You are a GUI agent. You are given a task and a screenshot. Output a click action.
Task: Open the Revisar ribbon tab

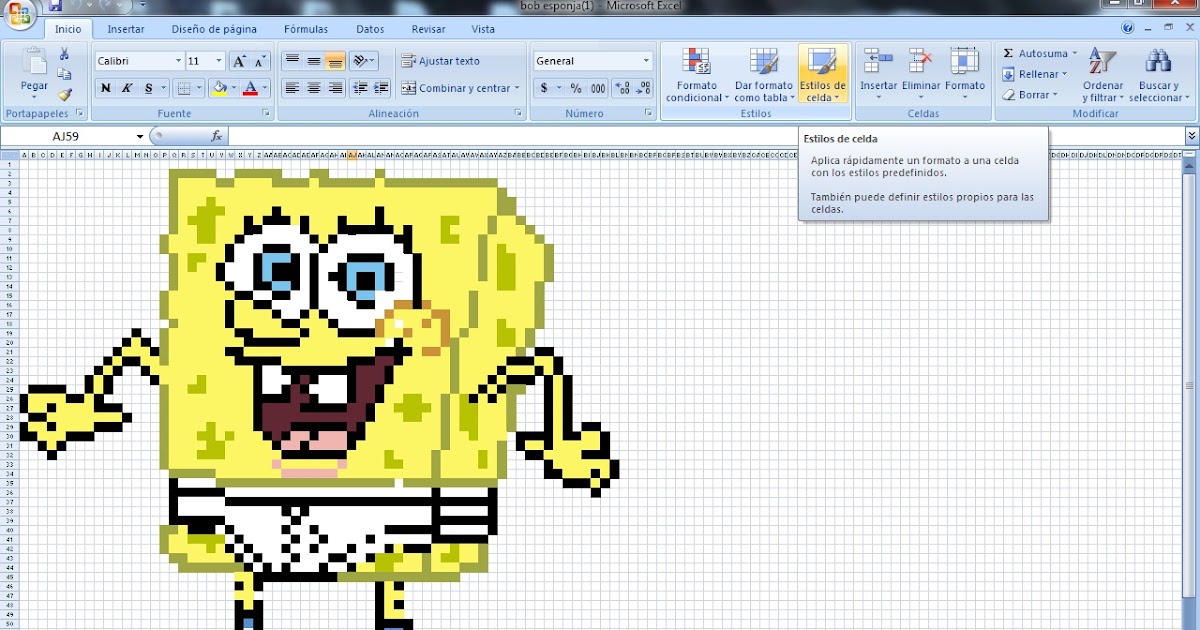pyautogui.click(x=428, y=29)
